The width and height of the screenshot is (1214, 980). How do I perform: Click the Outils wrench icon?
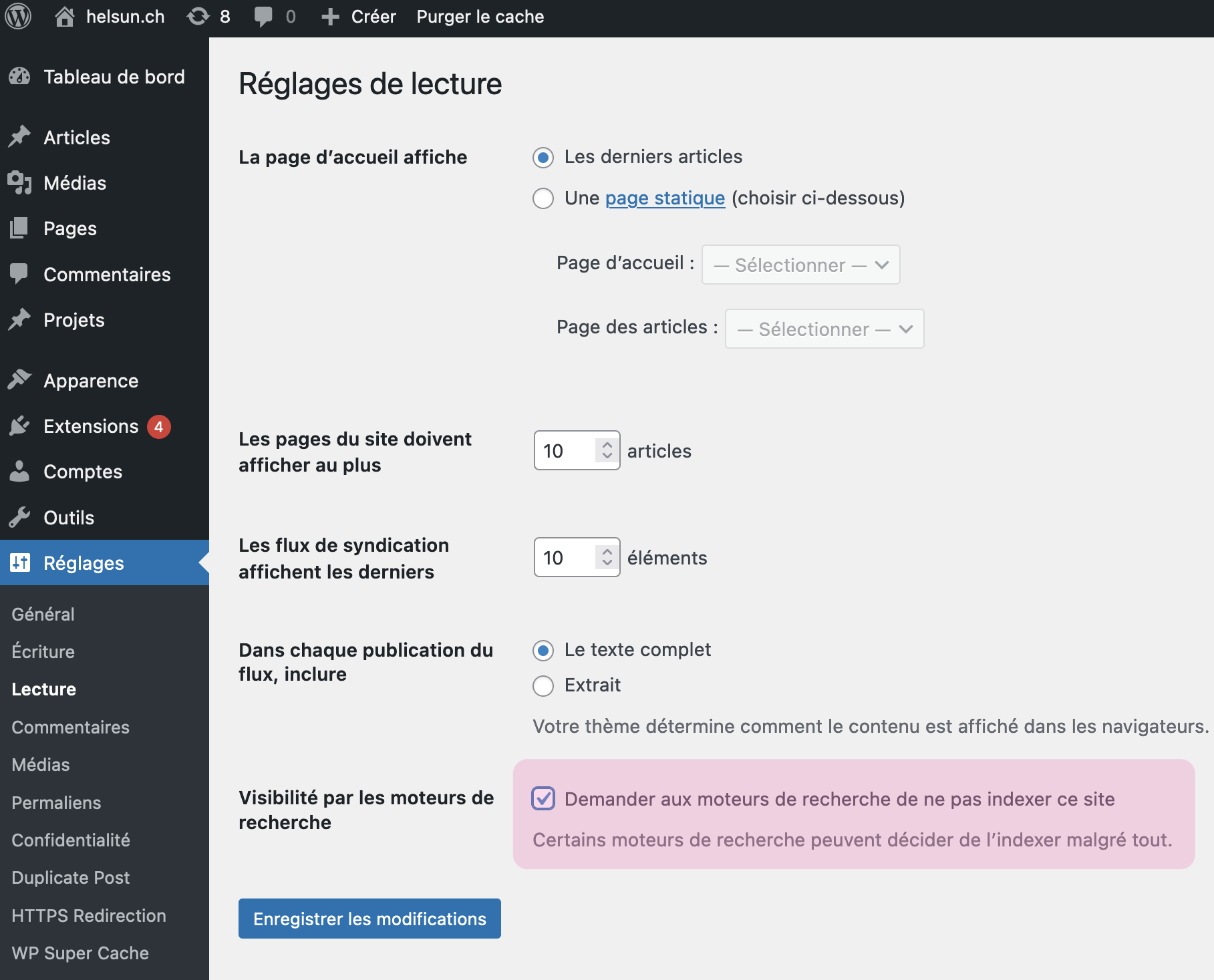pyautogui.click(x=20, y=518)
